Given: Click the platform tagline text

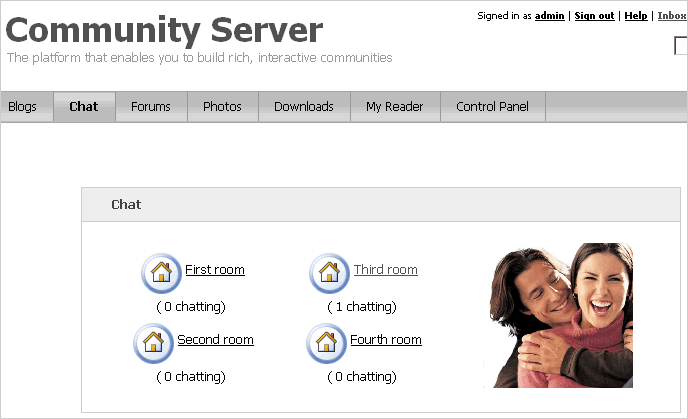Looking at the screenshot, I should click(x=200, y=58).
